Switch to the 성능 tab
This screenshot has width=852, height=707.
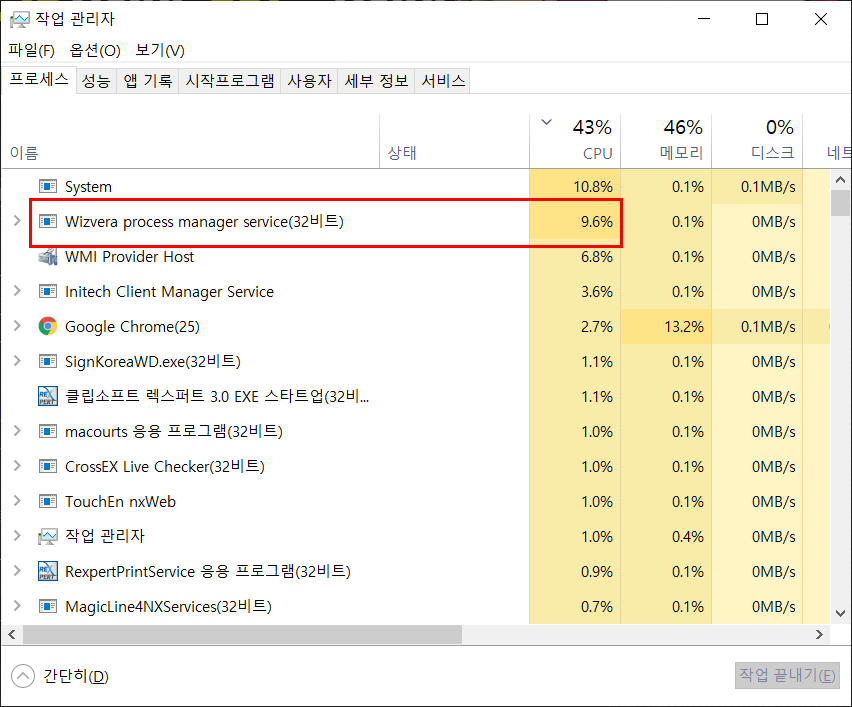tap(96, 81)
